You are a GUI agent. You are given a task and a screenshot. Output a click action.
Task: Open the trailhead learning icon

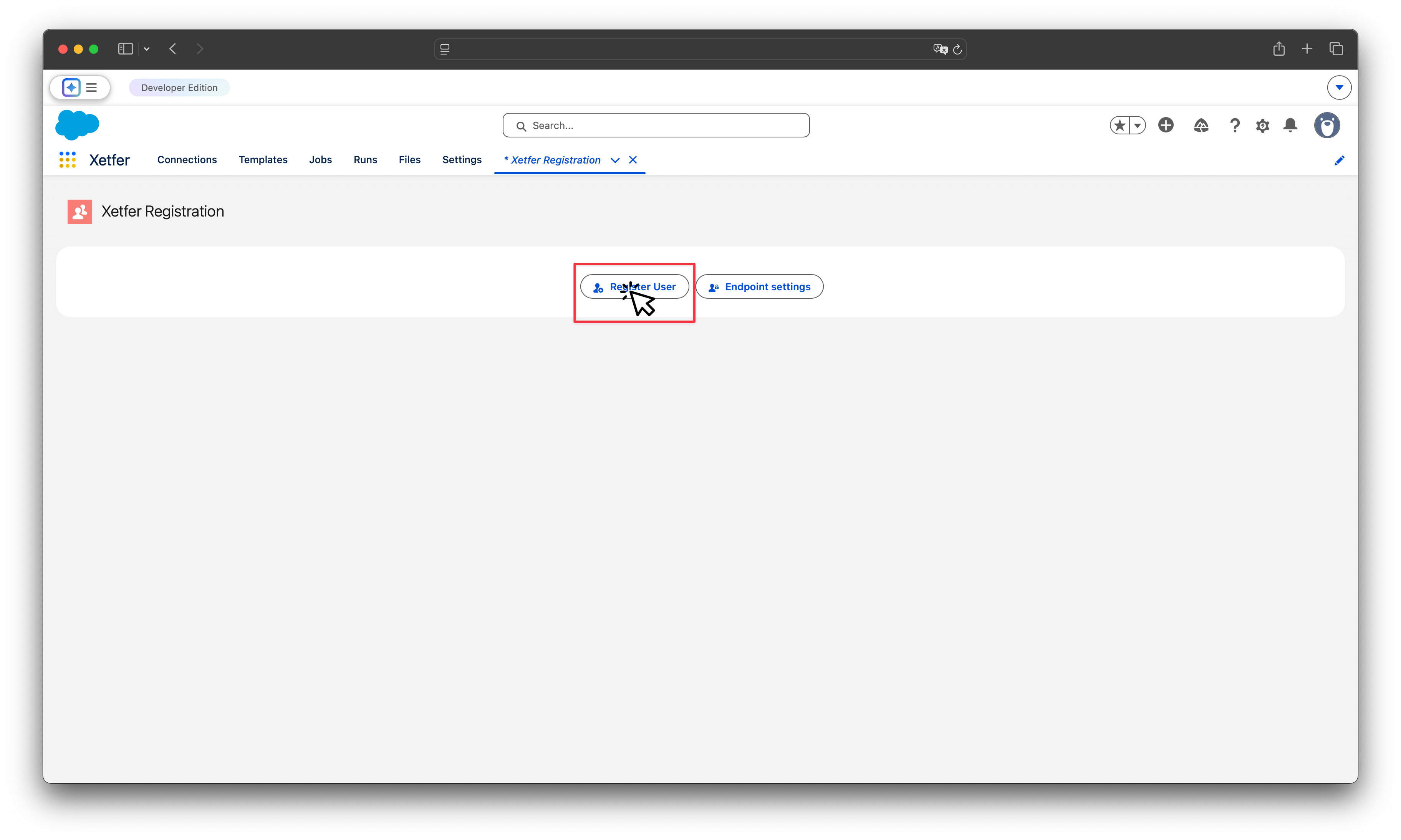pyautogui.click(x=1201, y=125)
